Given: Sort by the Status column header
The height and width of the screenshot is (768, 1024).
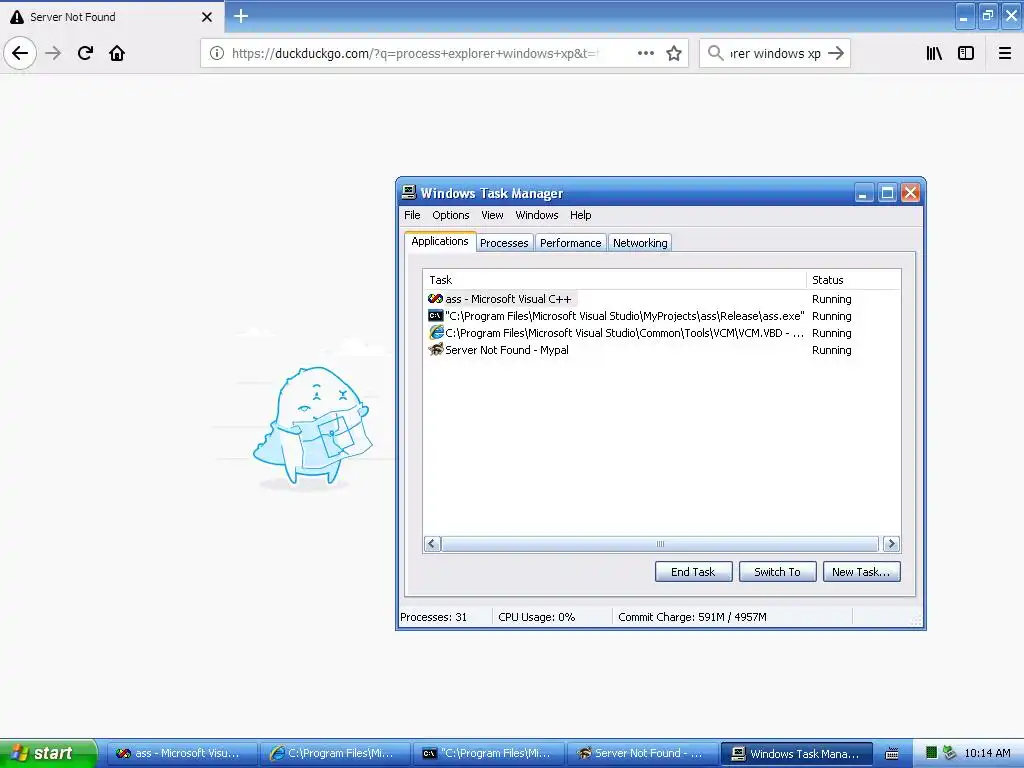Looking at the screenshot, I should (x=854, y=280).
